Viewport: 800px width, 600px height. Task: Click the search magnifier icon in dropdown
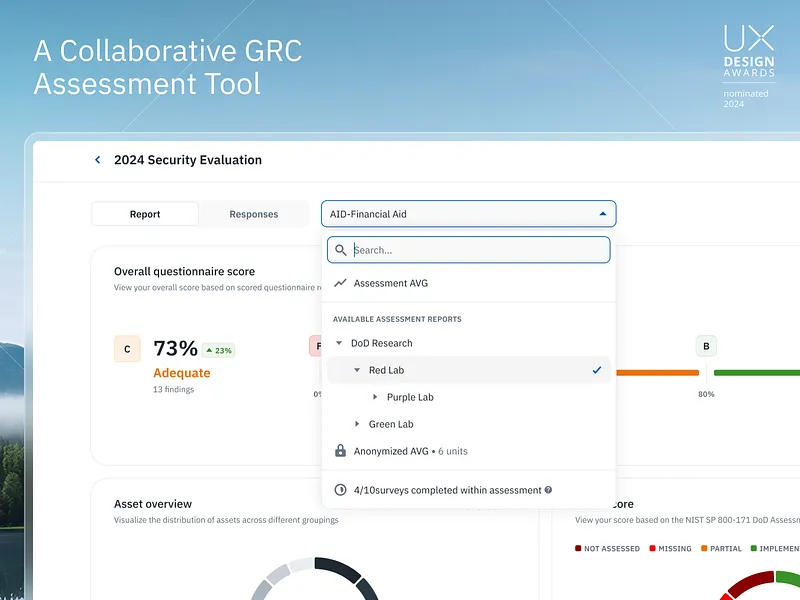coord(341,250)
